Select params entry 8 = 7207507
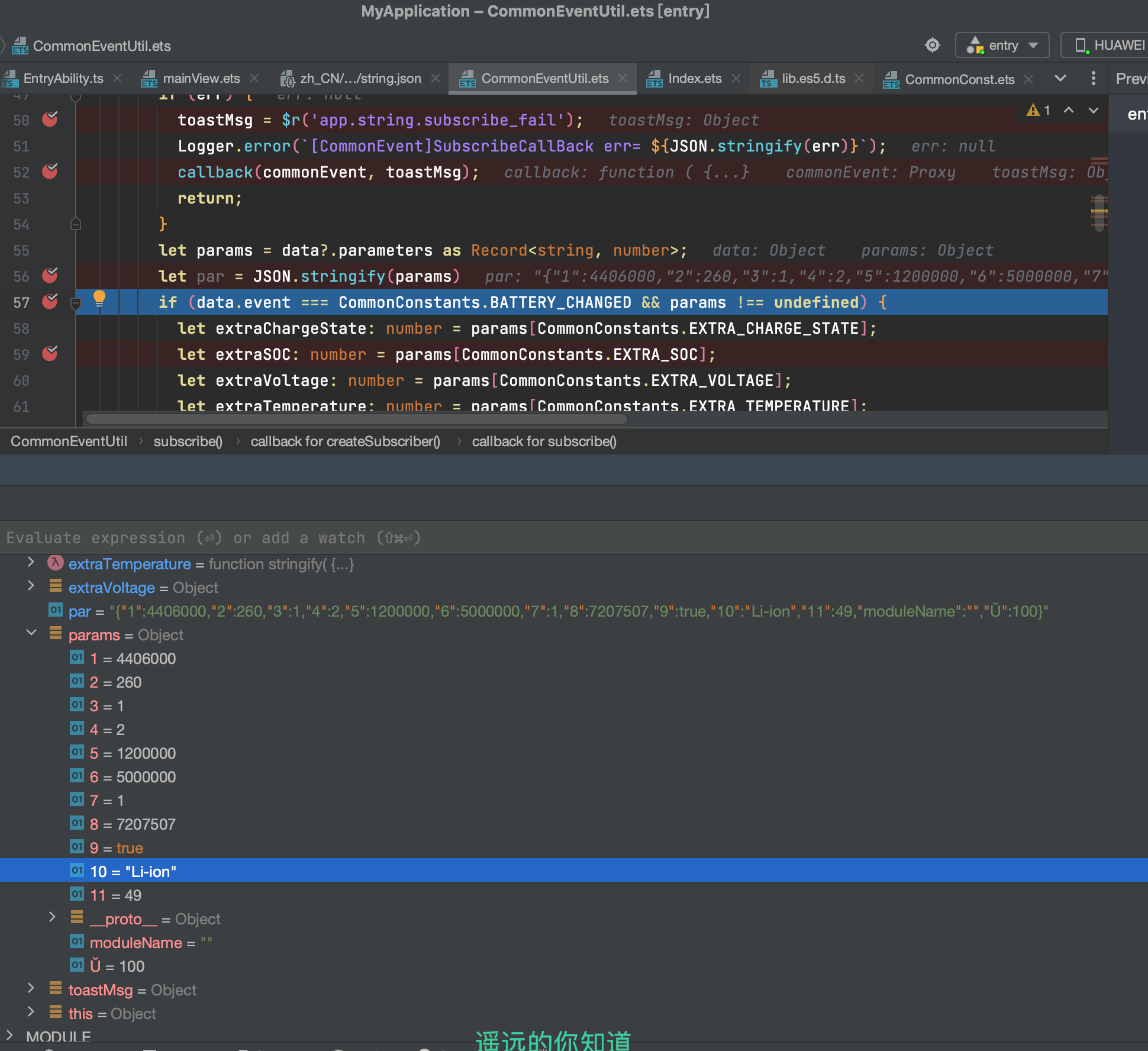The image size is (1148, 1051). (x=574, y=824)
